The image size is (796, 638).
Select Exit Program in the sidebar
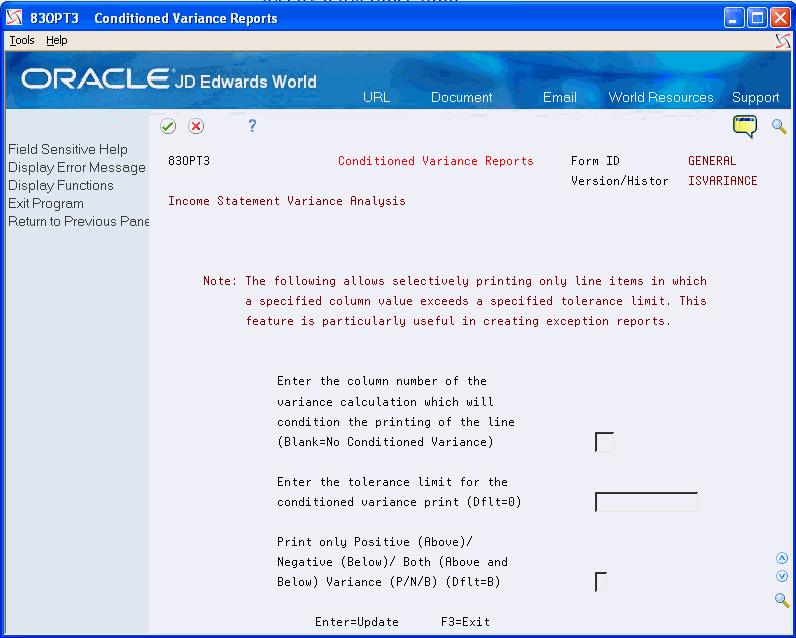click(x=46, y=204)
